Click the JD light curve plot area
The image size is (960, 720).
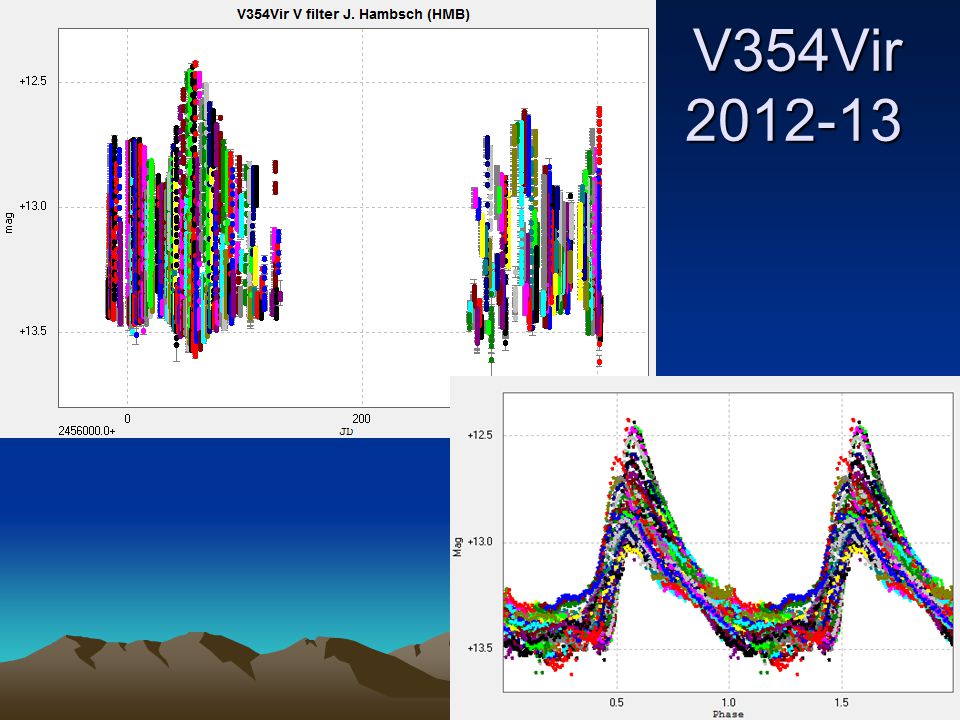tap(353, 217)
